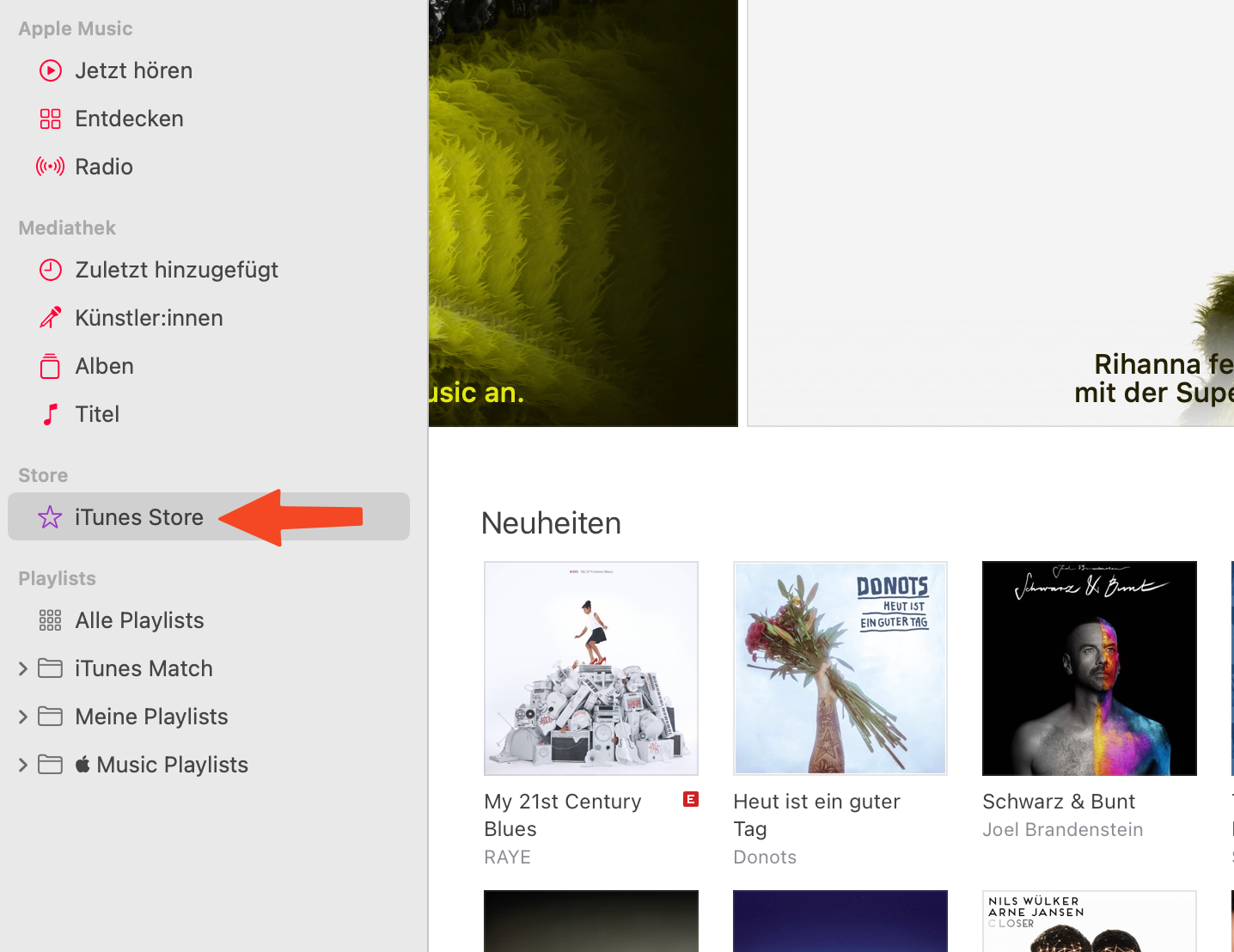Click the Jetzt hören play icon
The width and height of the screenshot is (1234, 952).
point(51,70)
